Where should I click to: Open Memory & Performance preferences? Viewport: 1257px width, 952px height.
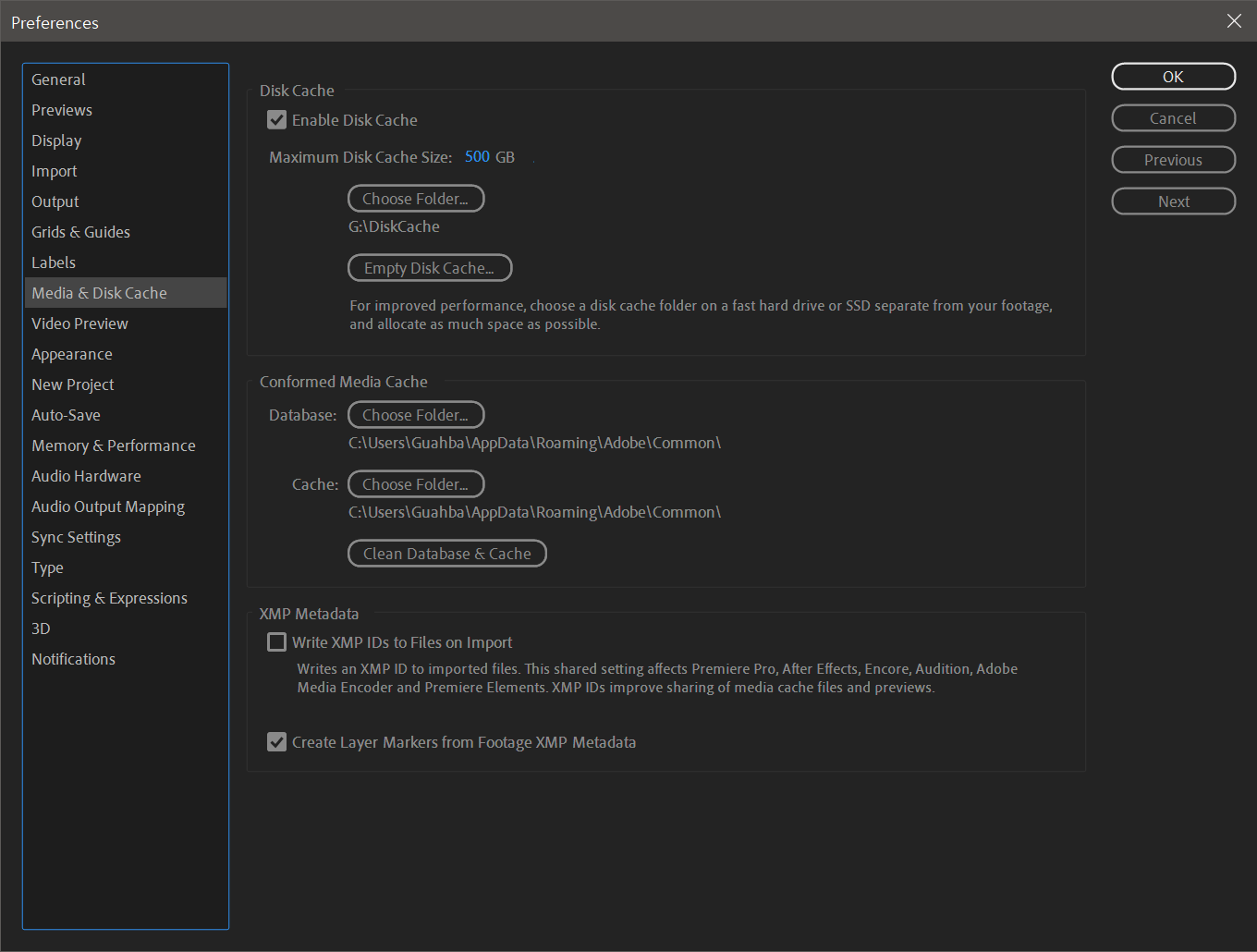point(113,445)
